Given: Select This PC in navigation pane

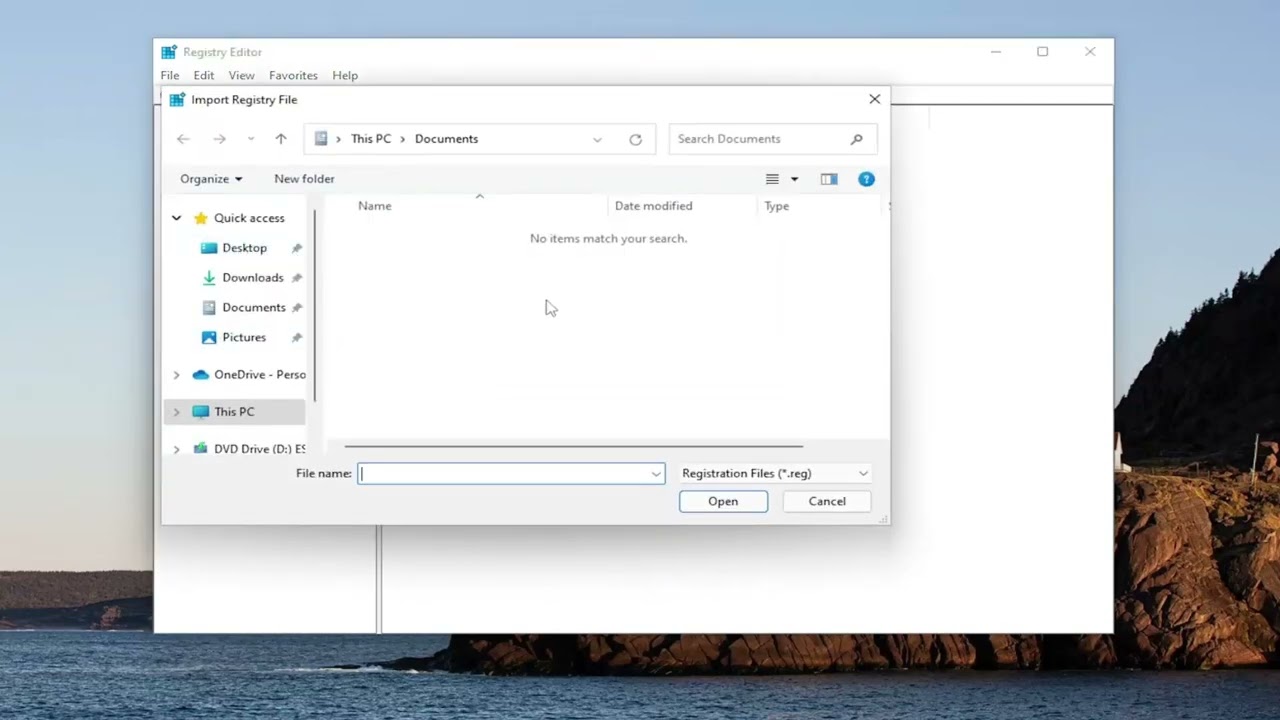Looking at the screenshot, I should pos(234,412).
